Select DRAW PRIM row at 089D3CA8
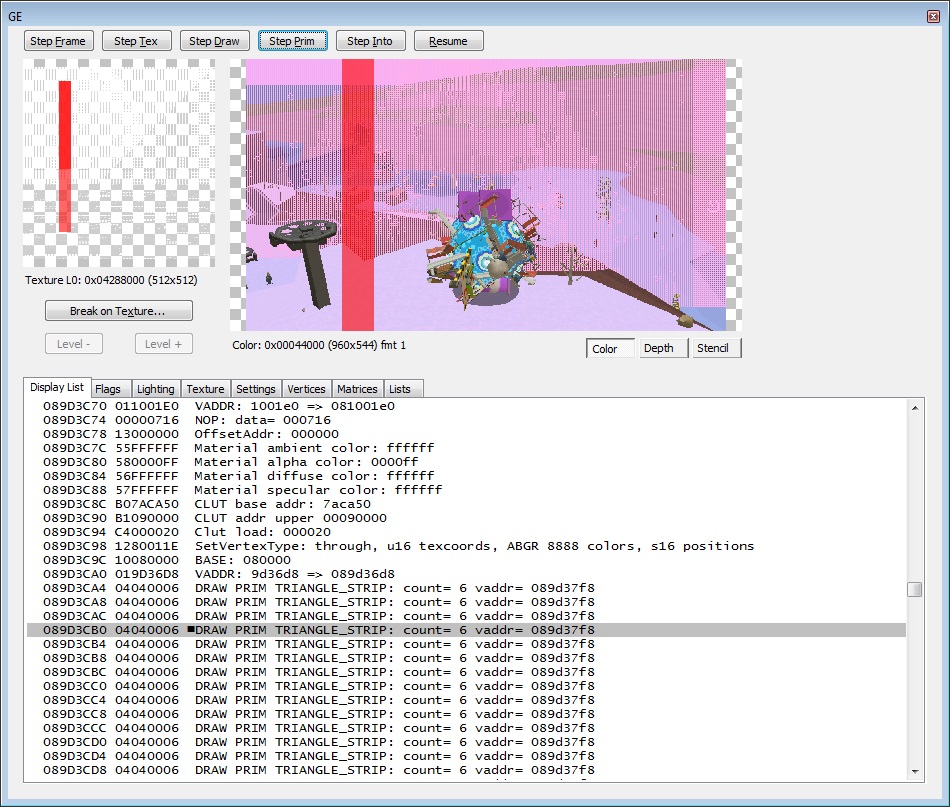Viewport: 950px width, 807px height. click(467, 602)
